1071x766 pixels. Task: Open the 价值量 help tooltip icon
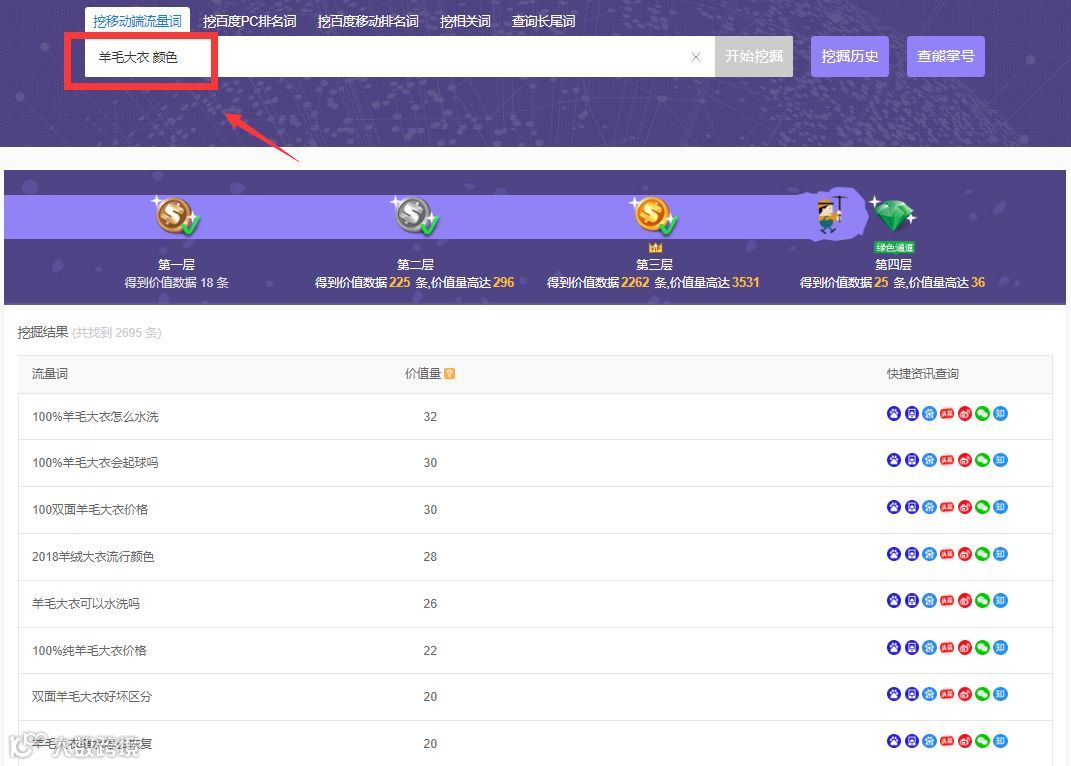(x=448, y=373)
